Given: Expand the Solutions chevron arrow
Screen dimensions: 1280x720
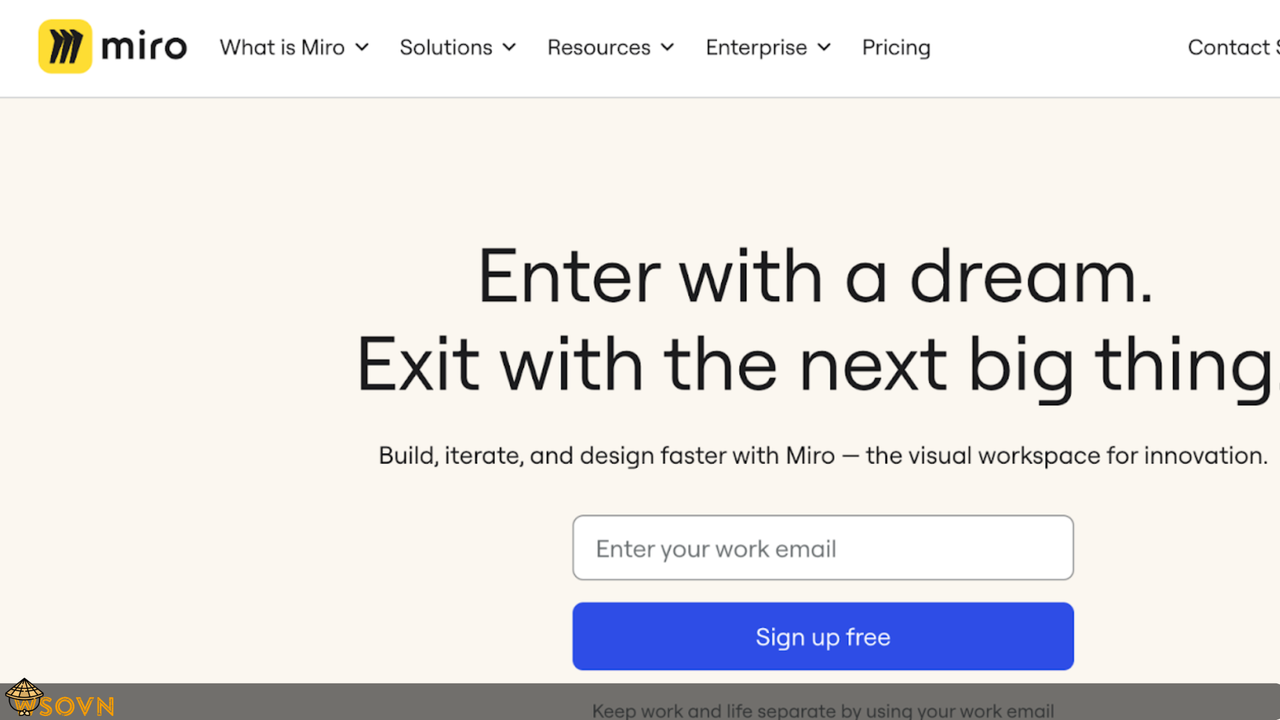Looking at the screenshot, I should [x=509, y=47].
